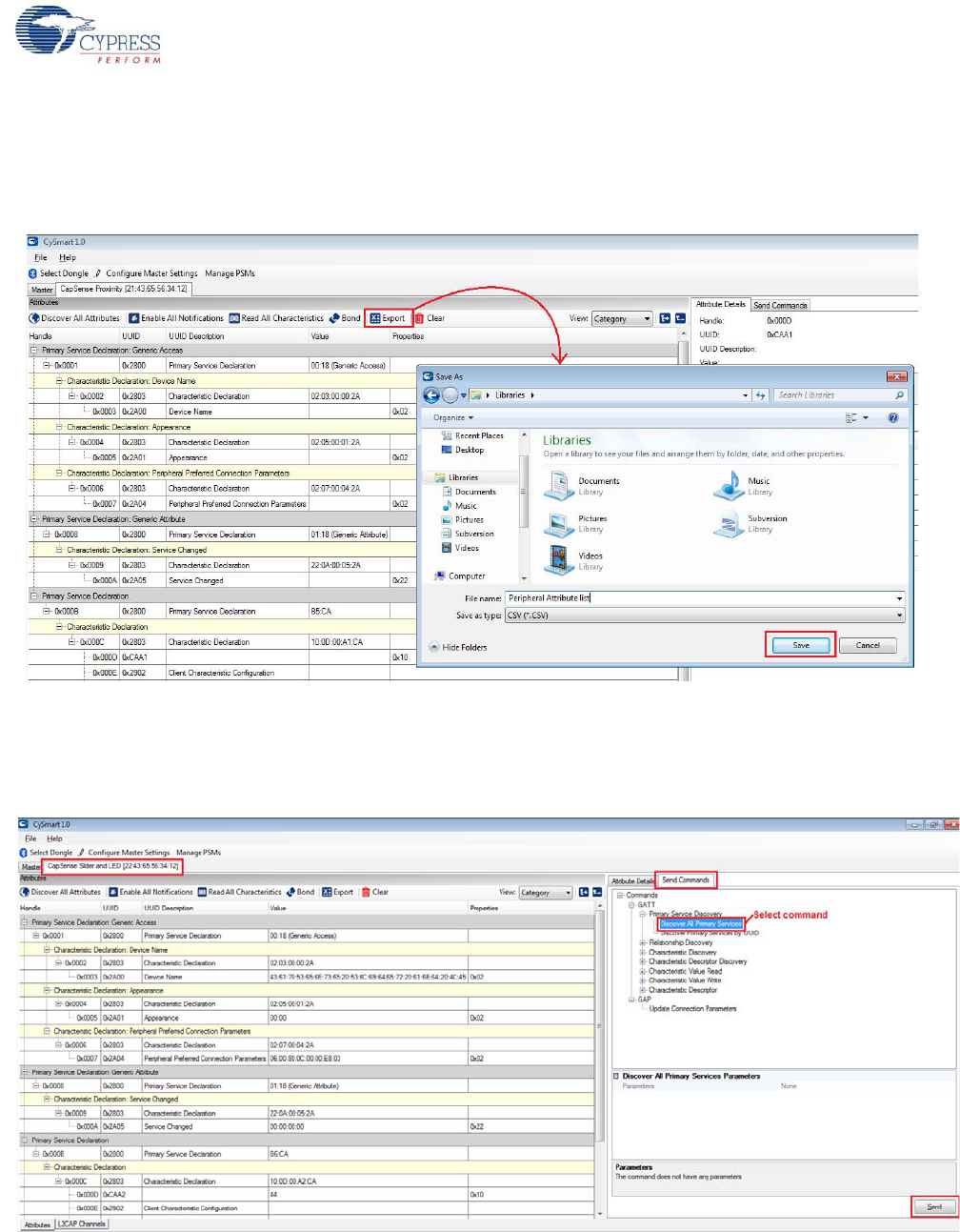Click the Back arrow in Save As dialog
960x1232 pixels.
(x=431, y=395)
